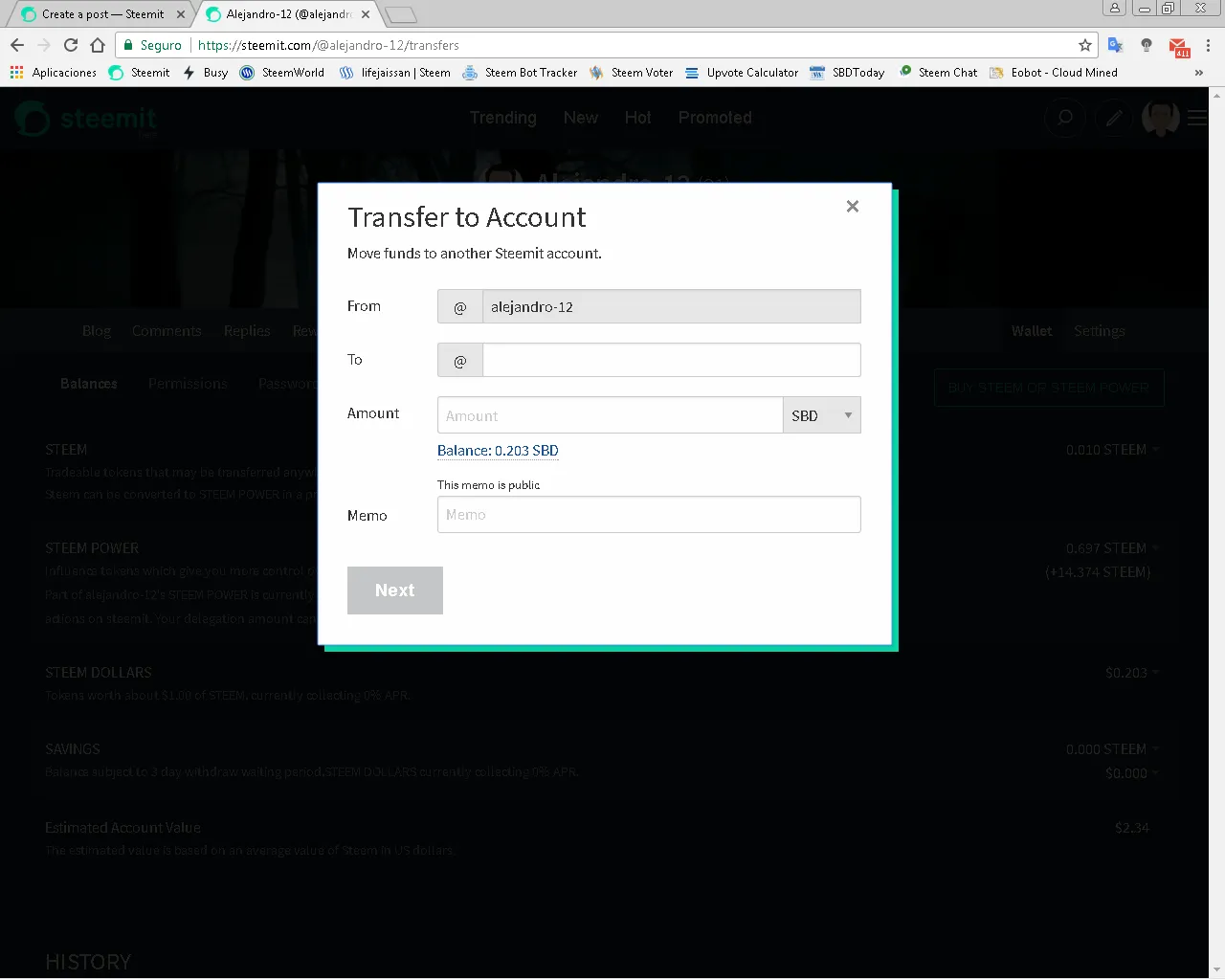Bookmark this page with the star icon
Screen dimensions: 1225x980
1085,45
